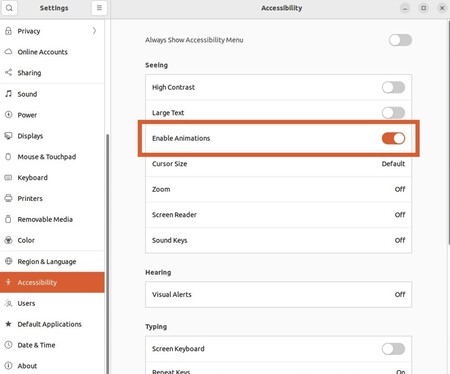This screenshot has height=374, width=450.
Task: Switch to the Sound settings panel
Action: [52, 94]
